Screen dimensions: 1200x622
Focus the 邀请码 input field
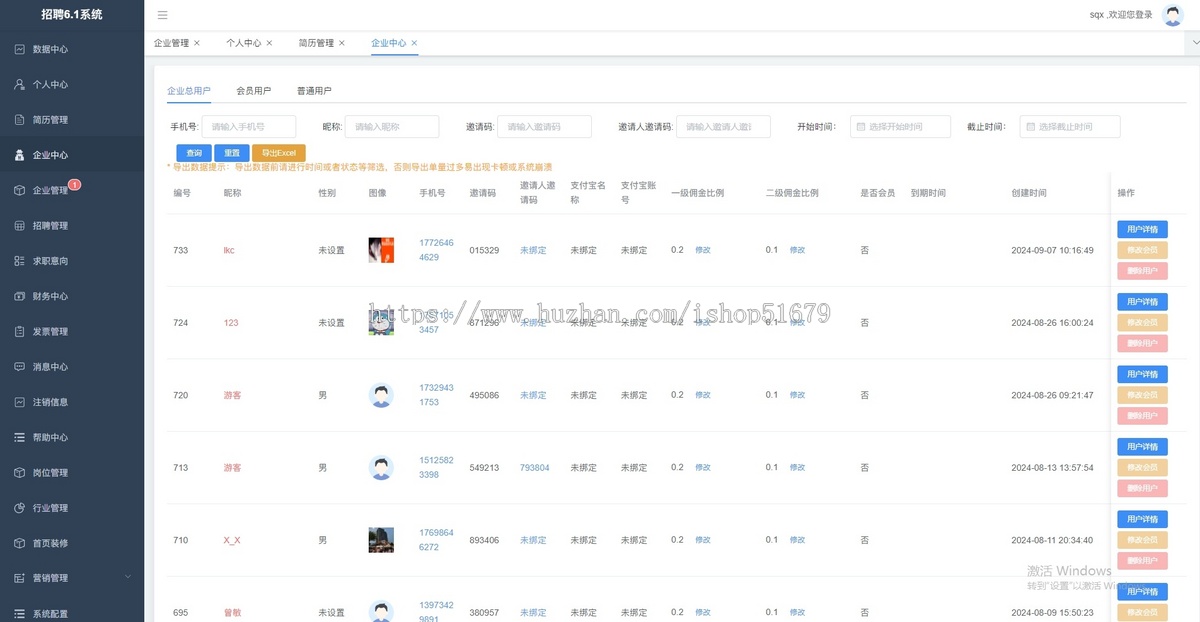(544, 127)
